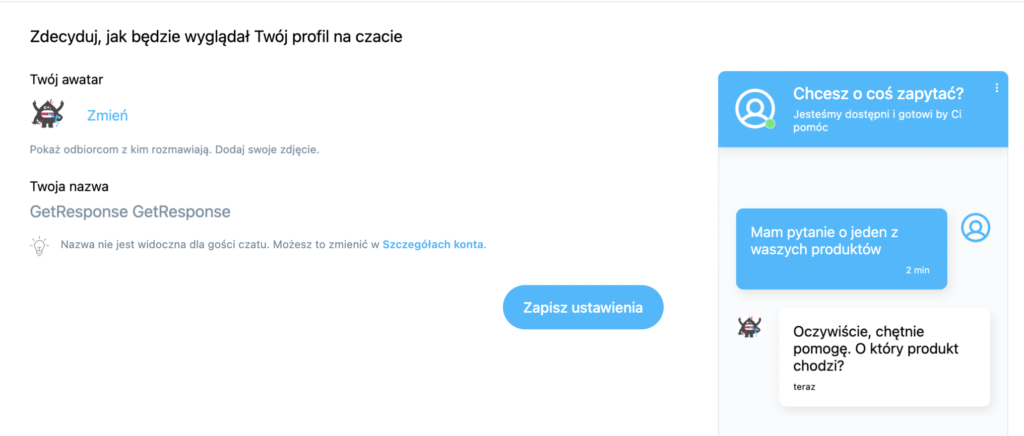Open the Szczegółach konta link
The width and height of the screenshot is (1024, 436).
click(433, 245)
